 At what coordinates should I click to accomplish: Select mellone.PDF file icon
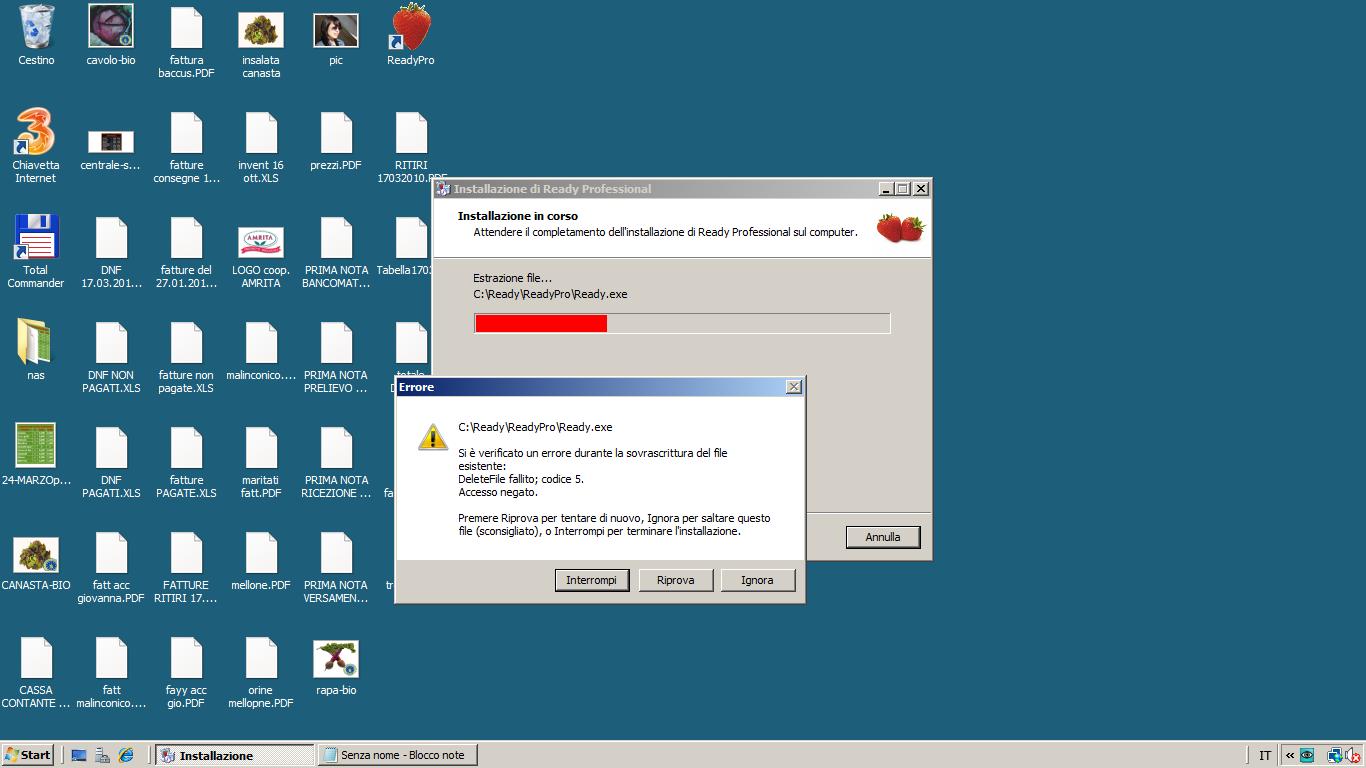261,552
